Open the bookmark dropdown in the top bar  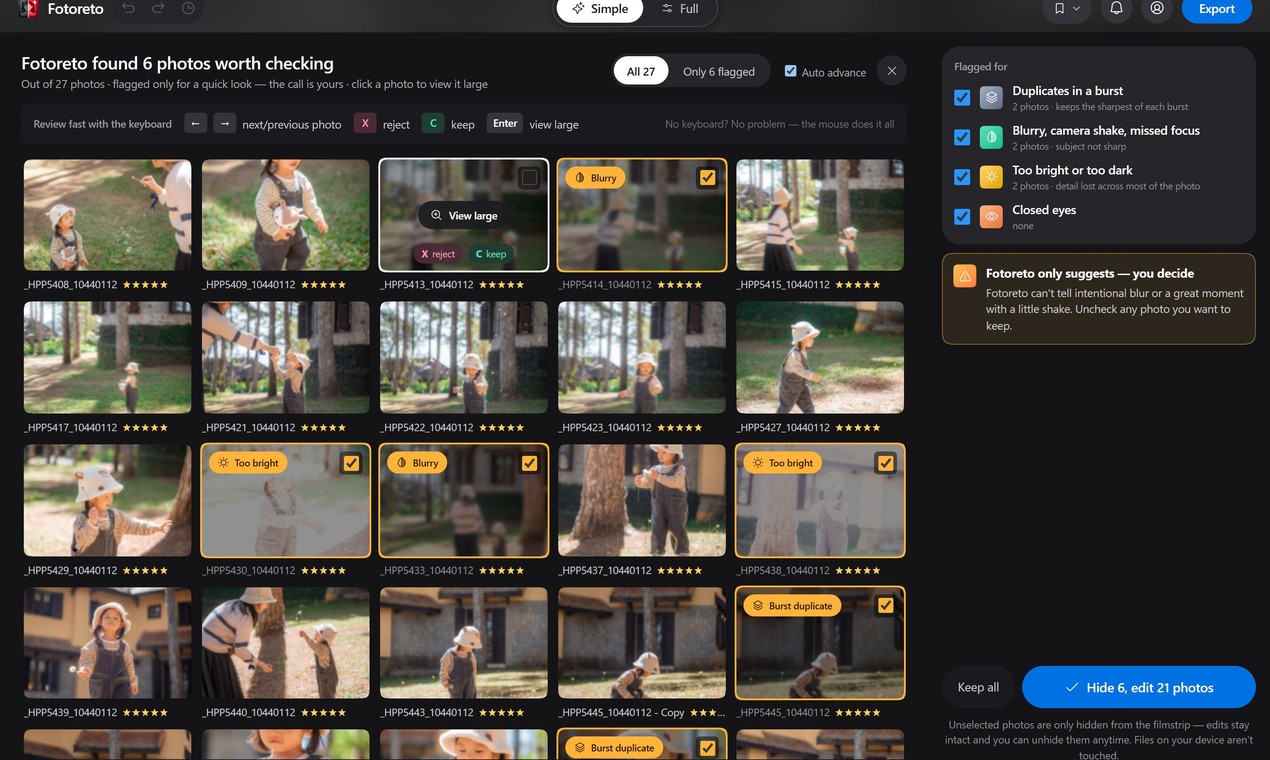[x=1067, y=9]
